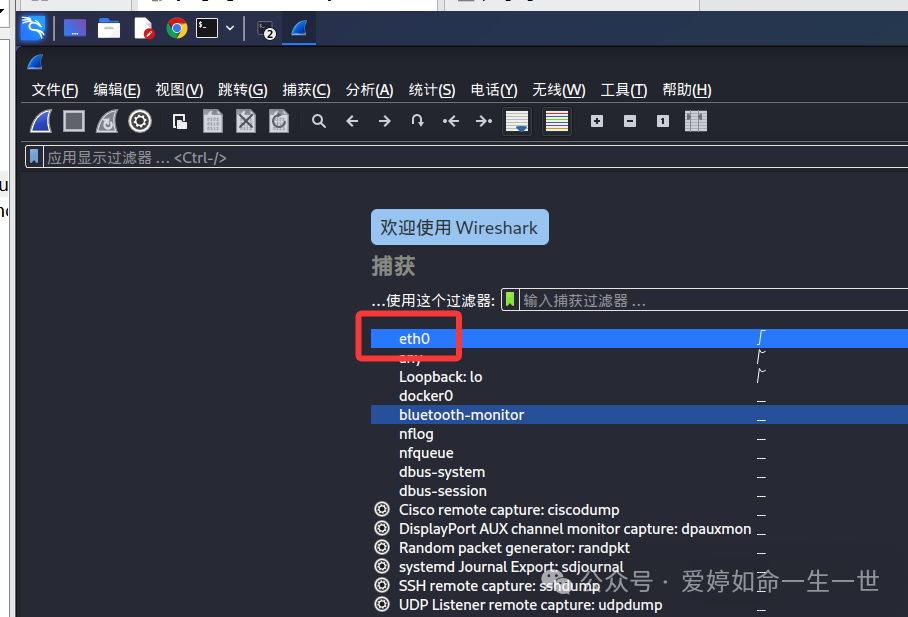The height and width of the screenshot is (617, 908).
Task: Go forward in packet history arrow
Action: 385,122
